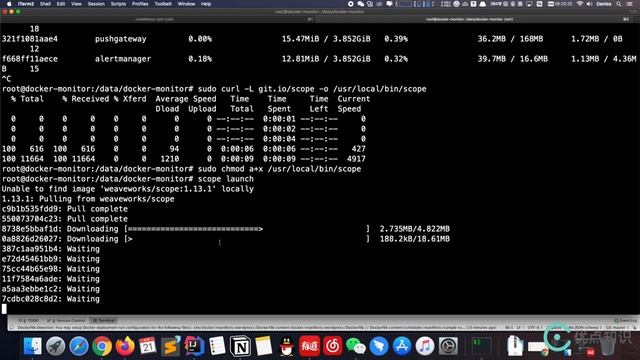
Task: Open Finder from the Dock
Action: point(32,346)
